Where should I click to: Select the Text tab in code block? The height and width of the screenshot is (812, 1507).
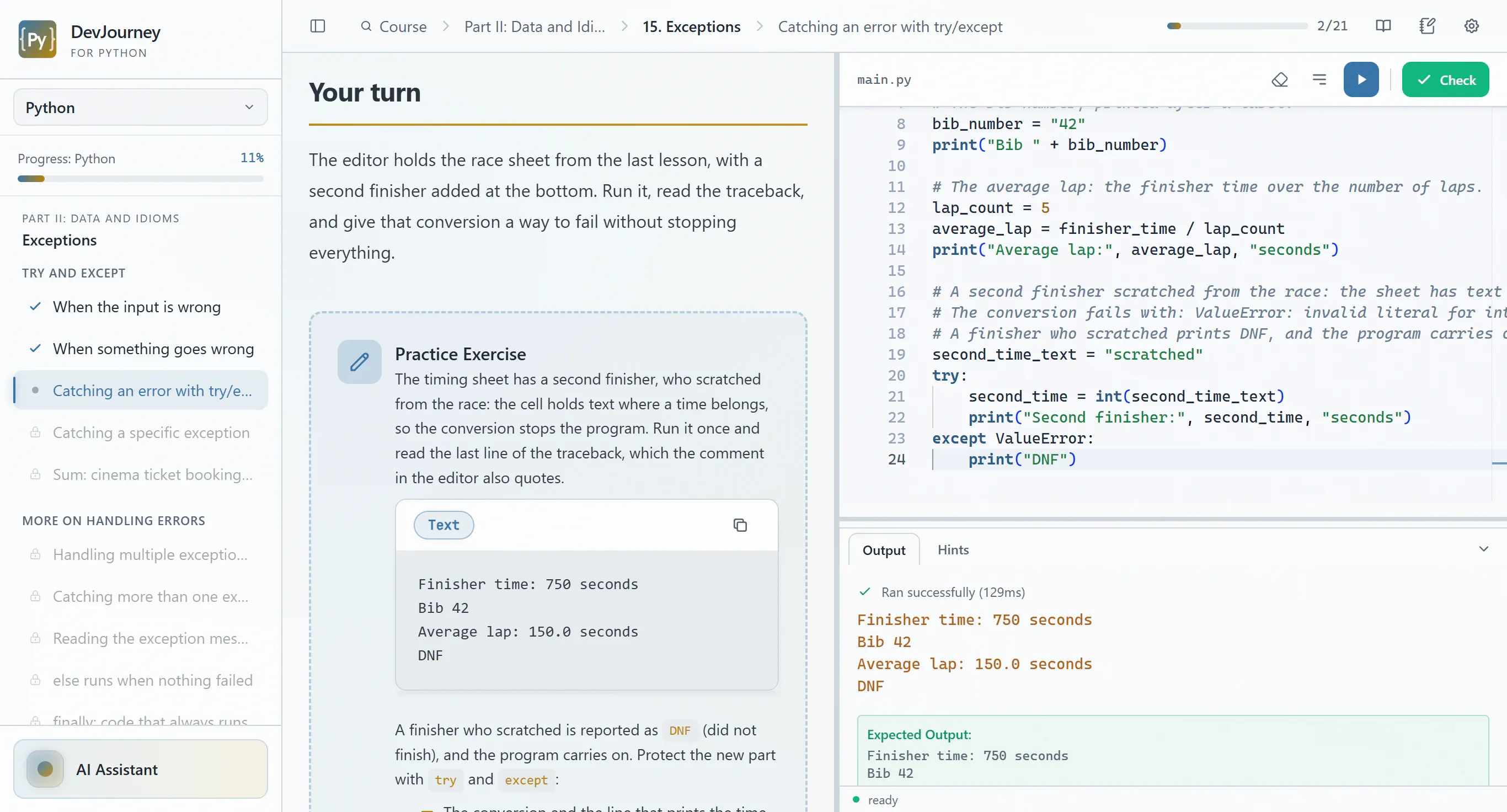pyautogui.click(x=443, y=525)
